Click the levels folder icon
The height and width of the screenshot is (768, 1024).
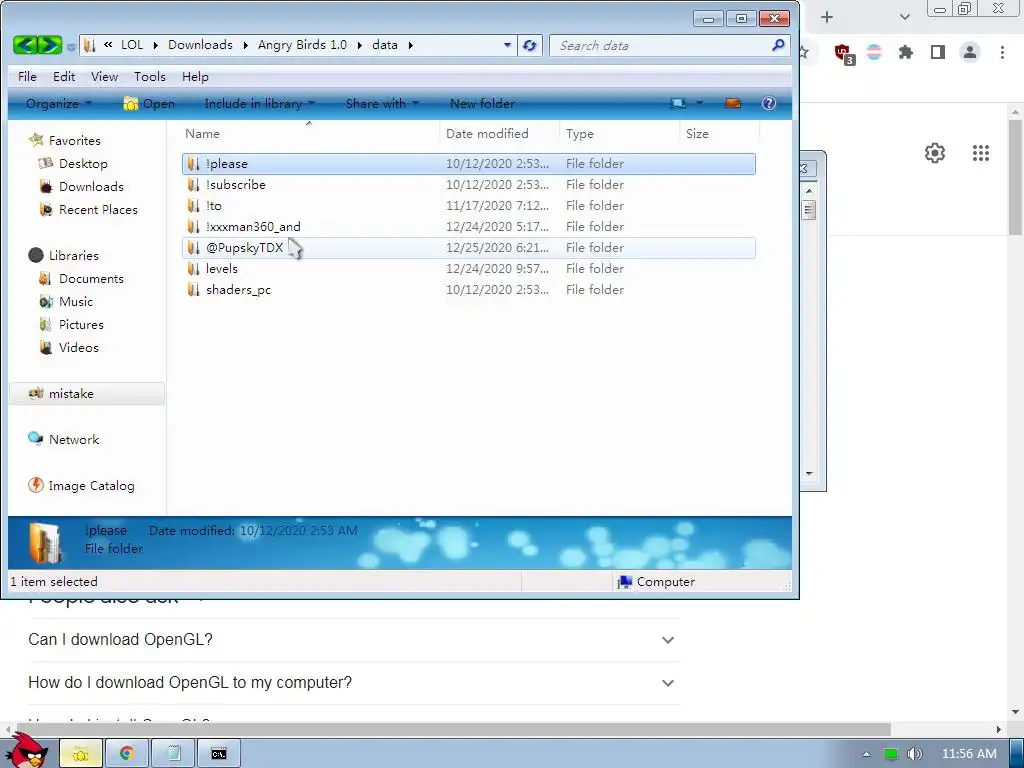(x=193, y=268)
